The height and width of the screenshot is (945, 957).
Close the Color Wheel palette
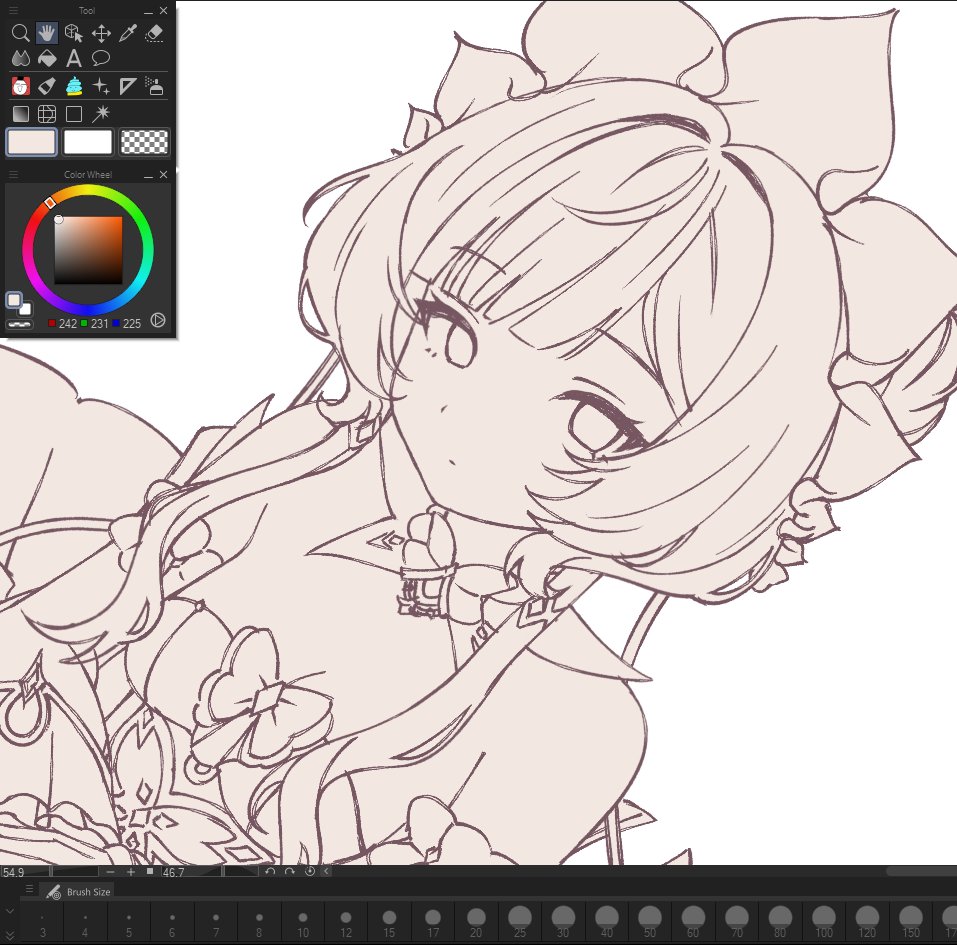pyautogui.click(x=164, y=175)
